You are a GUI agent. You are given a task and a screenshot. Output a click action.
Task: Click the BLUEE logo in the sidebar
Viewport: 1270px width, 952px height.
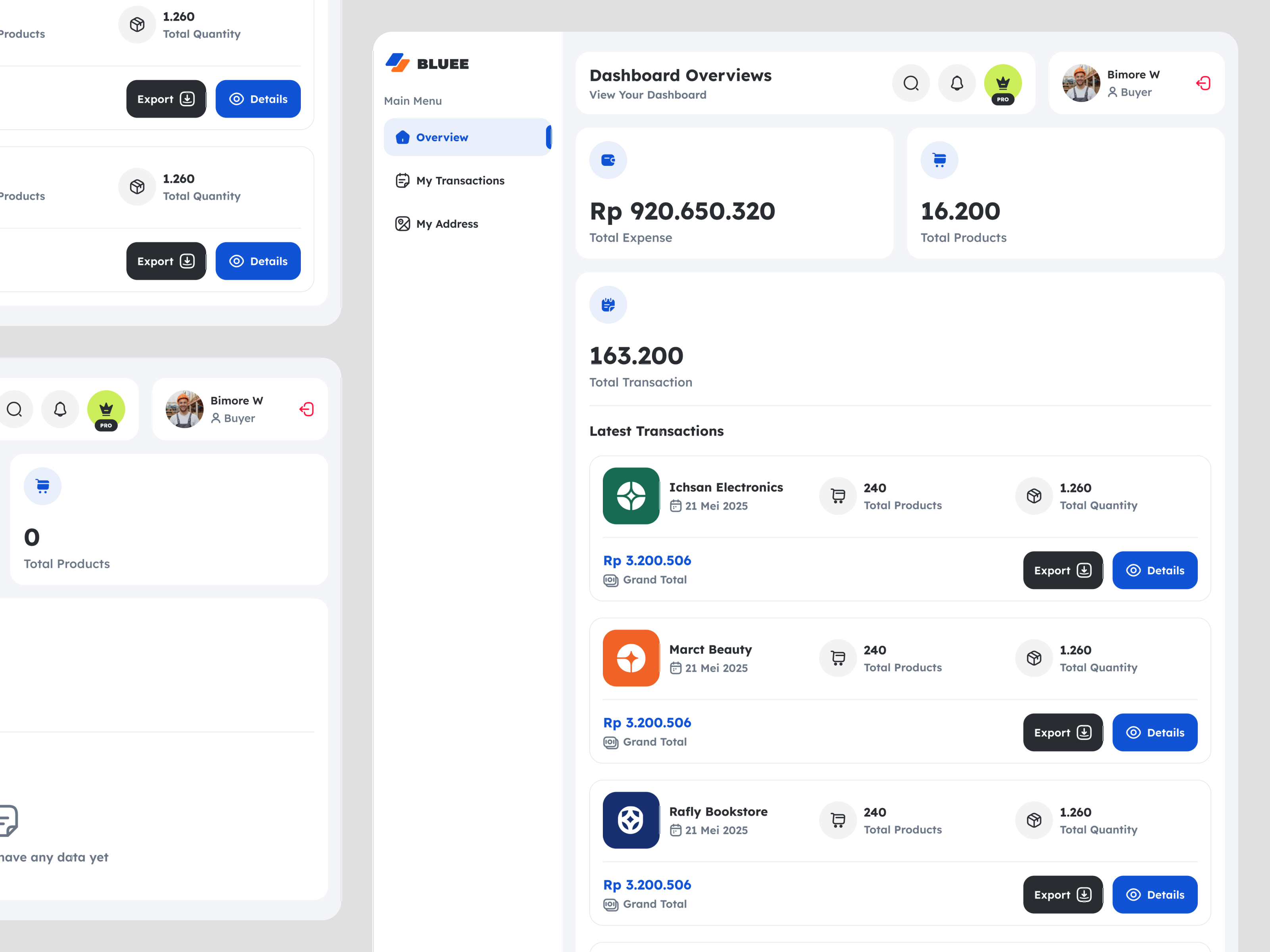tap(427, 63)
